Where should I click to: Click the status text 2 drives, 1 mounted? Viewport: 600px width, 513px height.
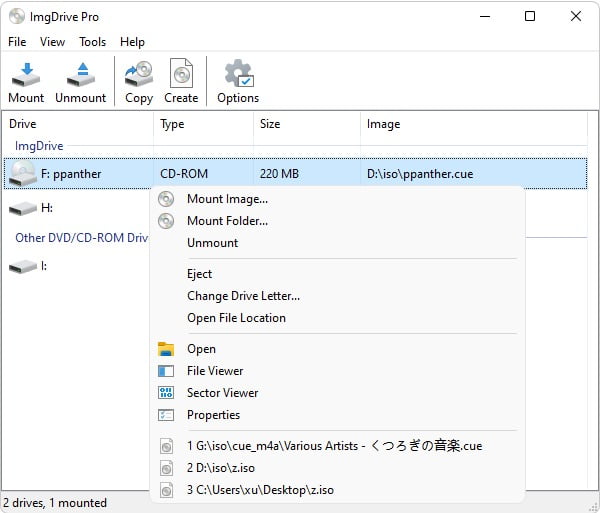pyautogui.click(x=55, y=503)
